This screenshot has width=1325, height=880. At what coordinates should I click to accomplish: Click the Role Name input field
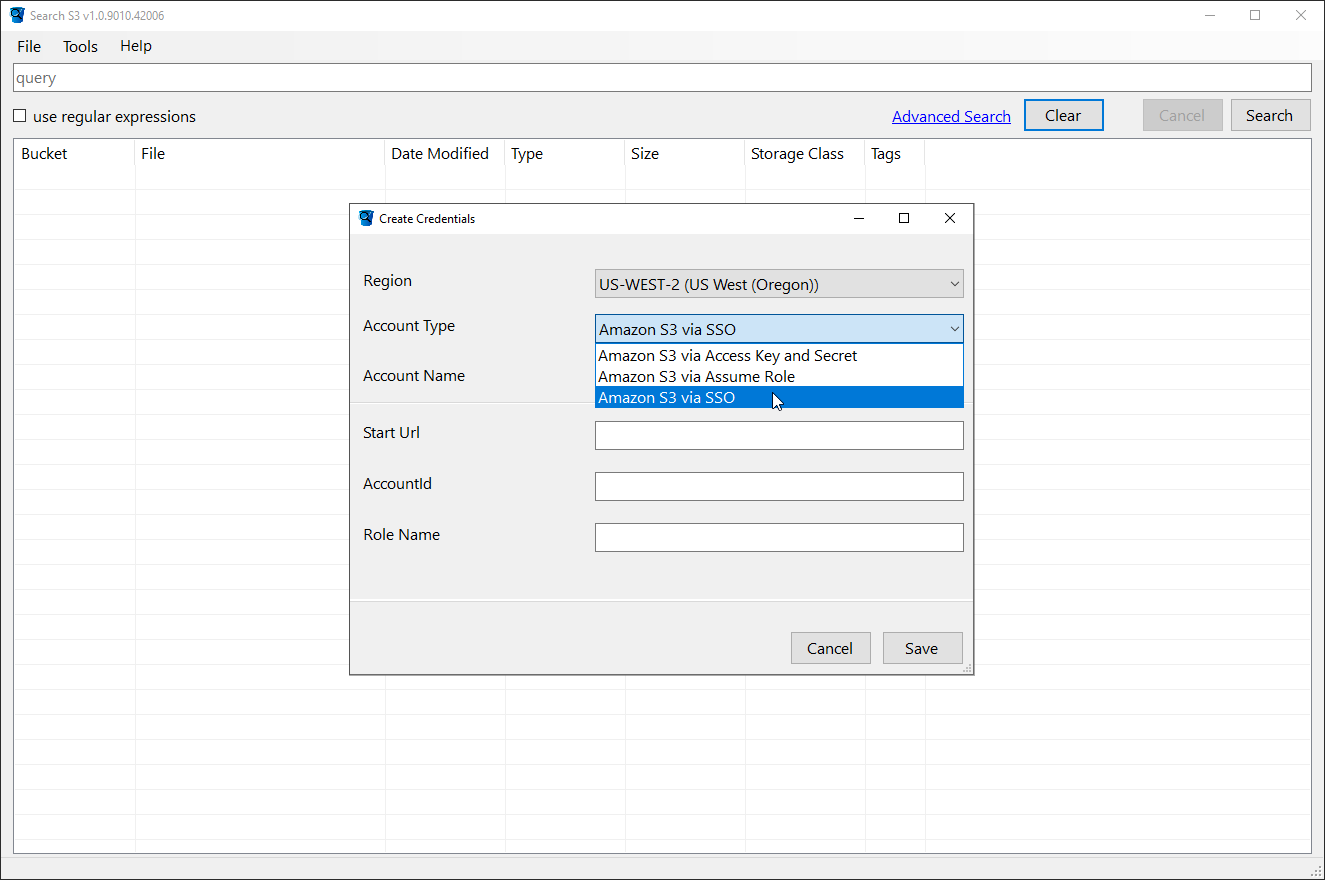click(779, 538)
